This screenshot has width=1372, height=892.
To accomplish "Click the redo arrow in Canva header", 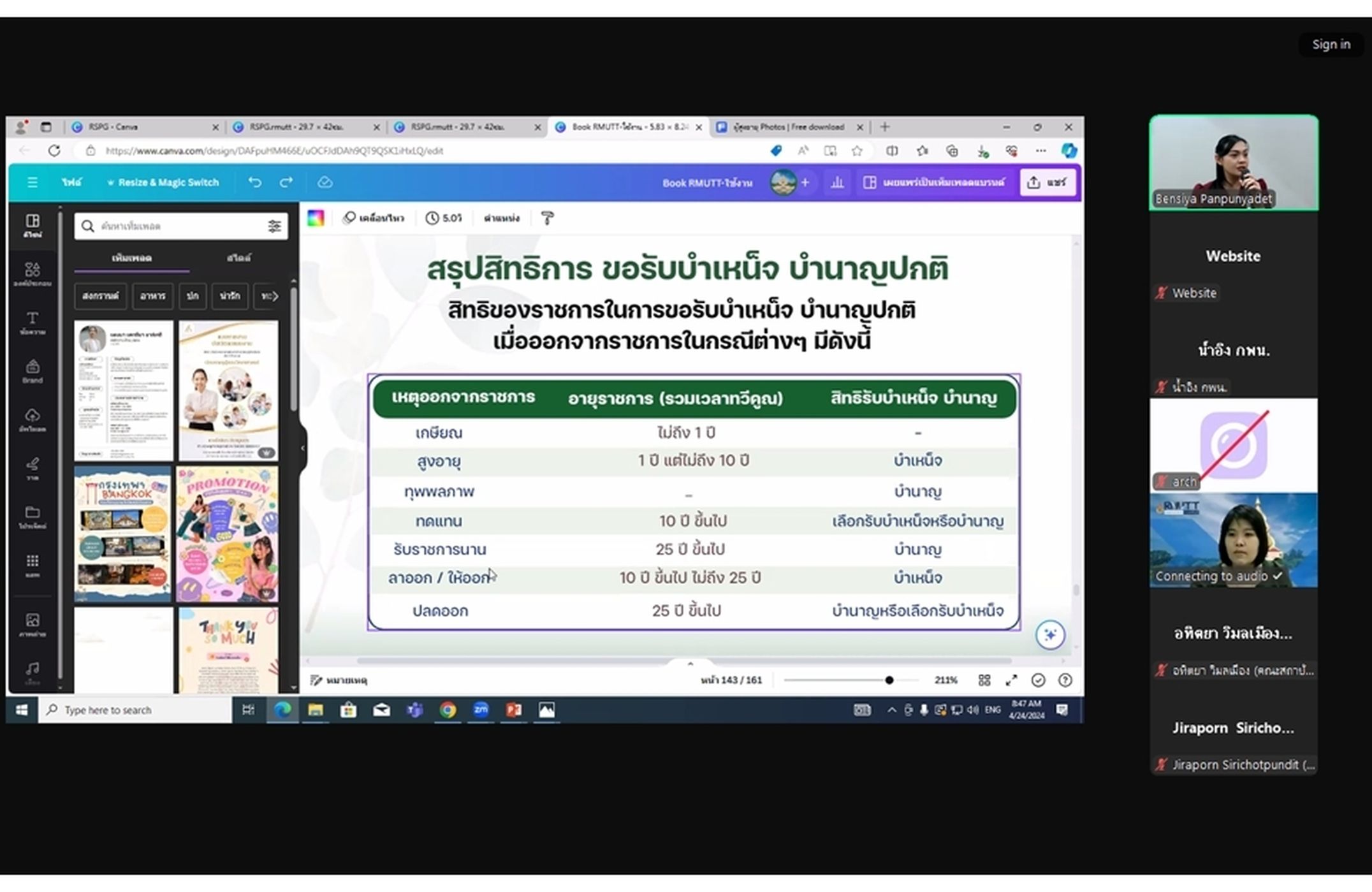I will (x=286, y=182).
